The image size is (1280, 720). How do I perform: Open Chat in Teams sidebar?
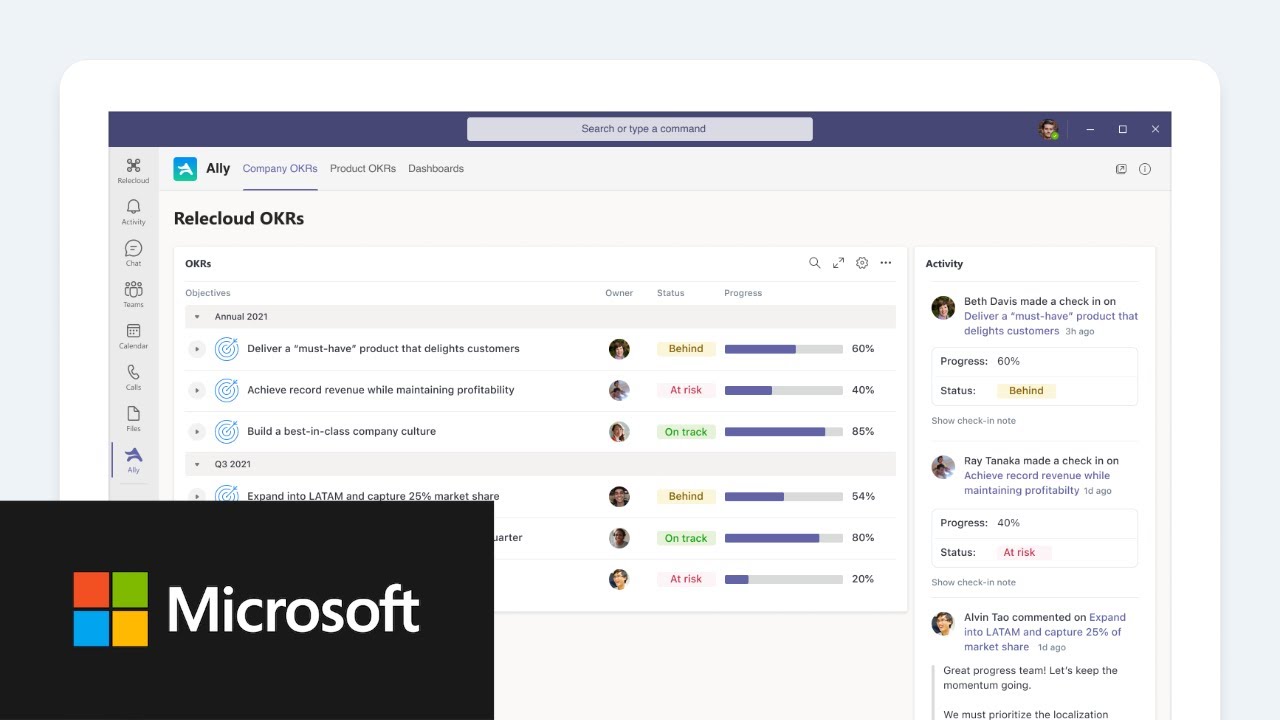pos(133,253)
